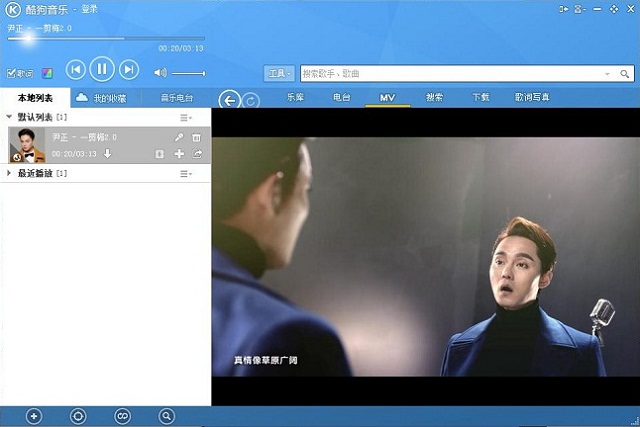This screenshot has height=427, width=640.
Task: Open 音乐电台 tab
Action: point(177,98)
